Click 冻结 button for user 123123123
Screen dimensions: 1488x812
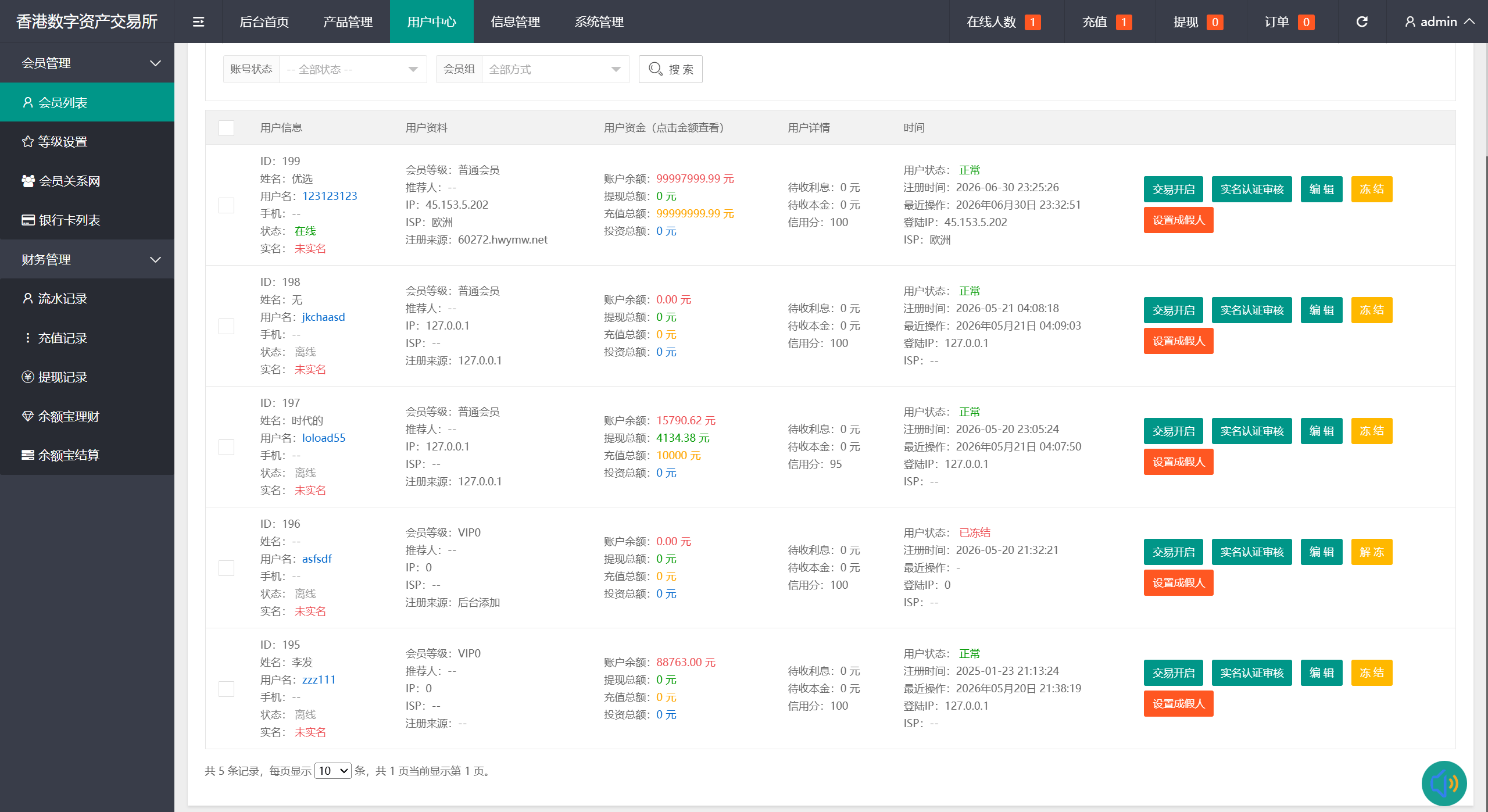pos(1371,189)
